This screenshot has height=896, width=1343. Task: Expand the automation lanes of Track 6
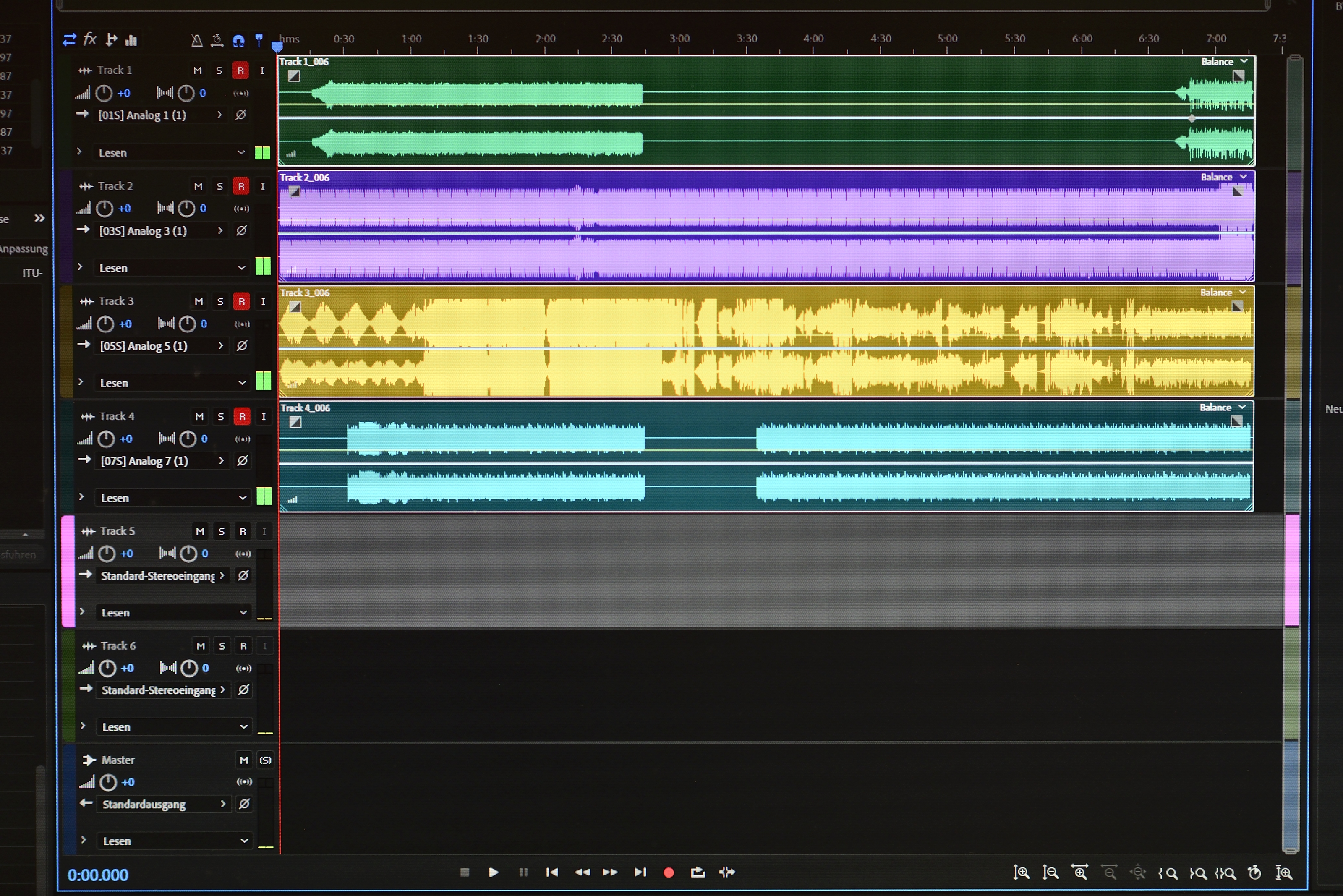(x=84, y=726)
